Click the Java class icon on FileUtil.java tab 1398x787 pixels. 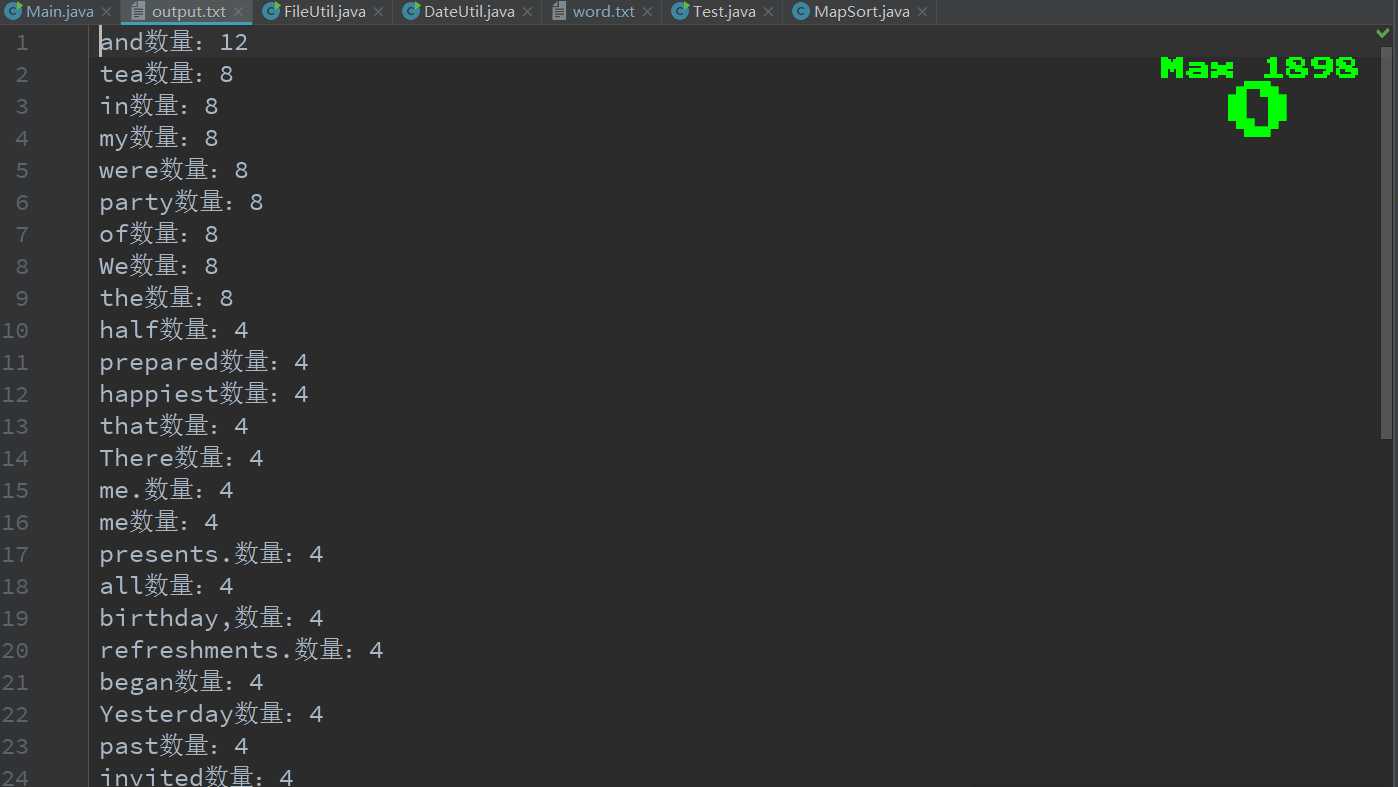[271, 12]
